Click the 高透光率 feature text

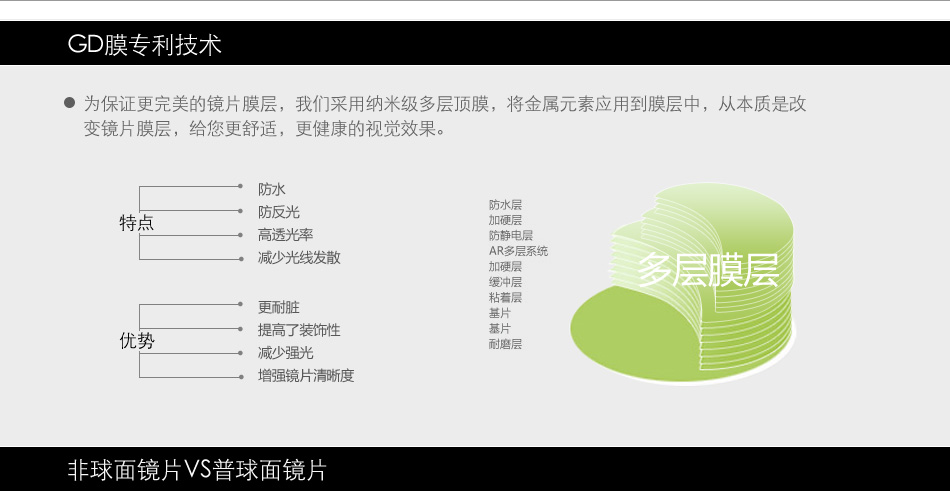point(285,235)
